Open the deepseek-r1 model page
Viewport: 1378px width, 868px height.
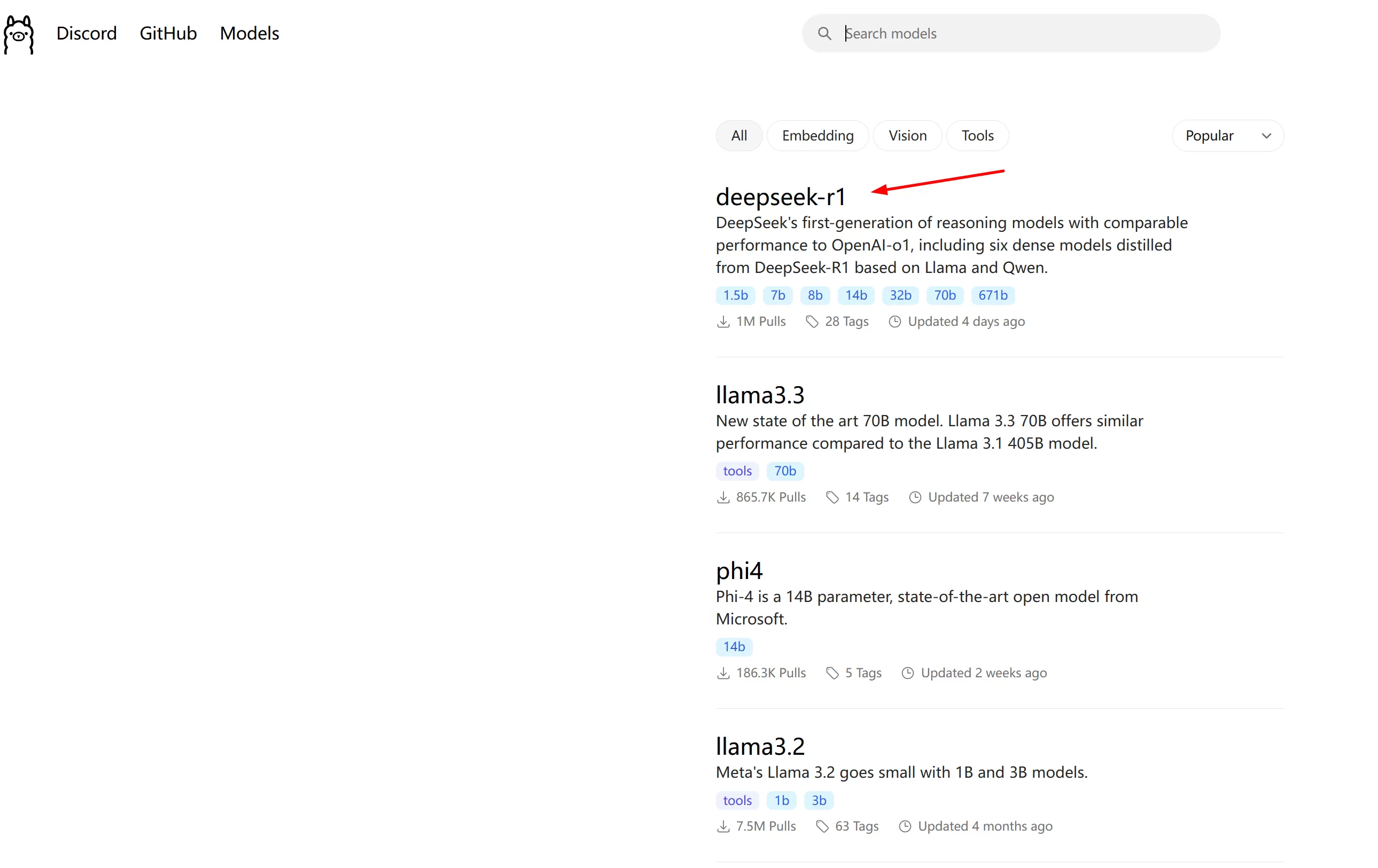tap(781, 197)
